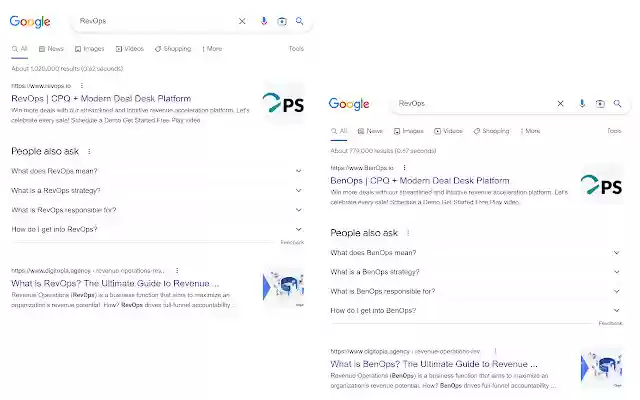Viewport: 640px width, 400px height.
Task: Click the PS logo thumbnail in left screenshot
Action: (x=283, y=103)
